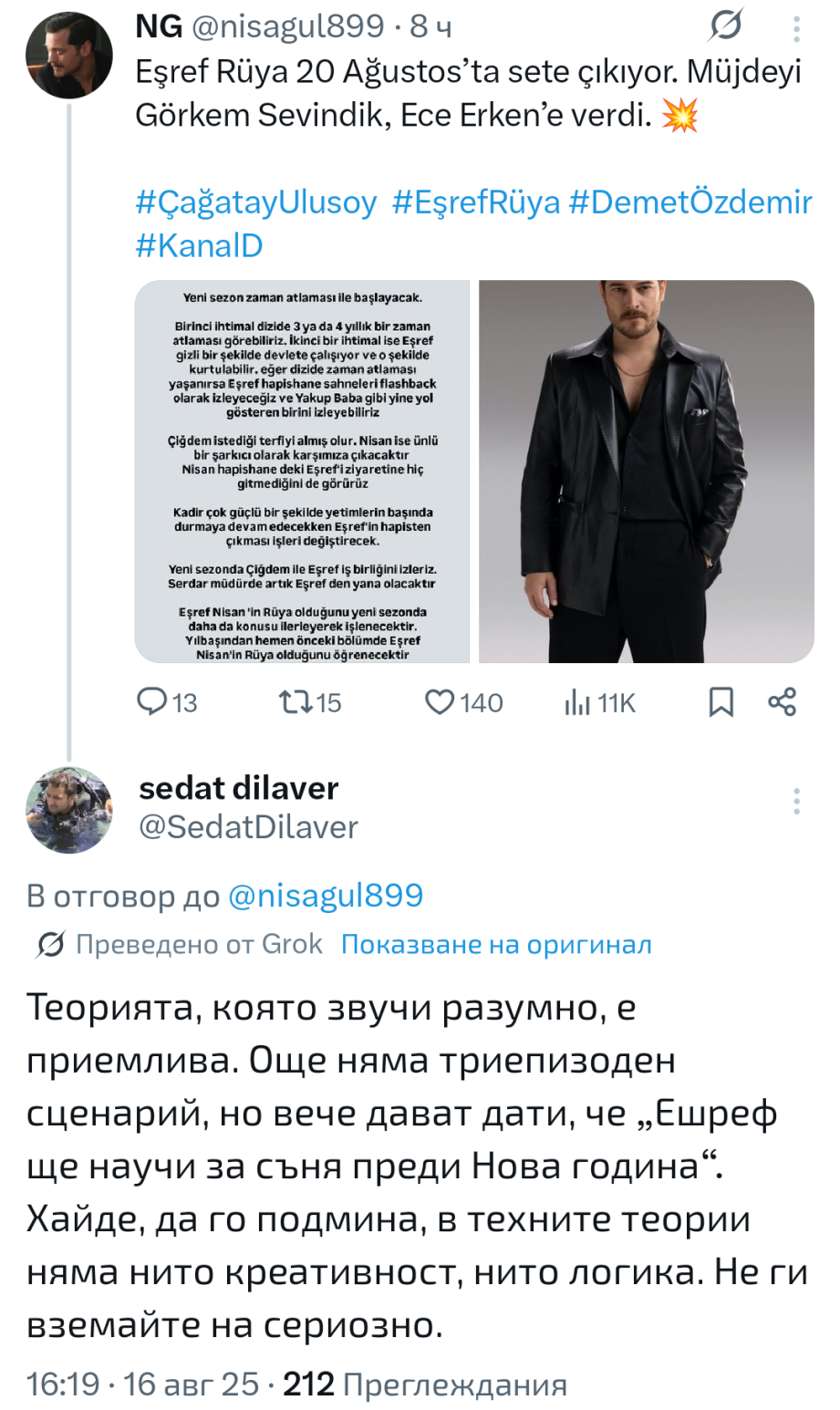Tap the reply comment icon
This screenshot has height=1410, width=840.
coord(150,701)
